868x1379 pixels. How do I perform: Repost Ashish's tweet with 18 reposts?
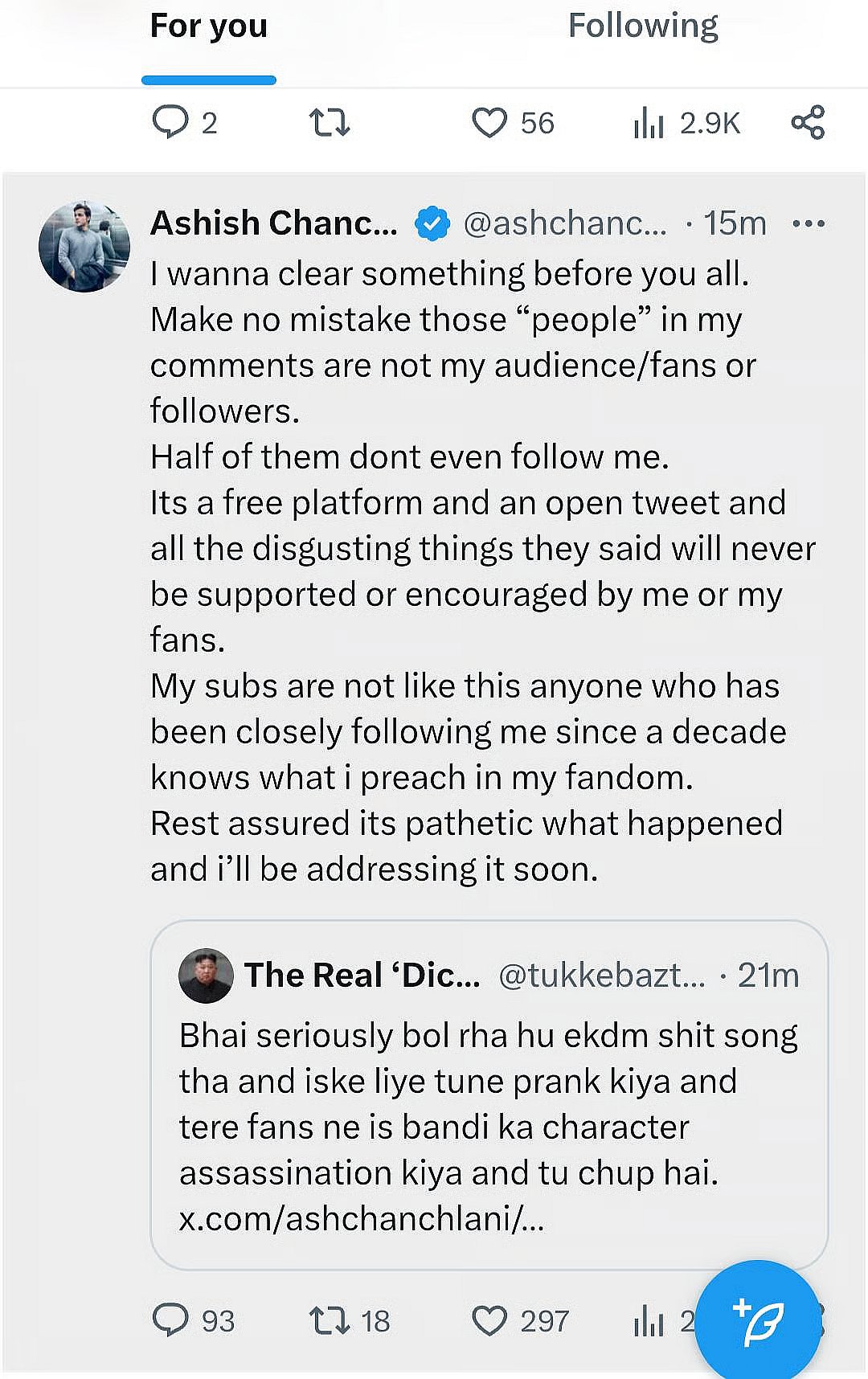click(x=330, y=1320)
